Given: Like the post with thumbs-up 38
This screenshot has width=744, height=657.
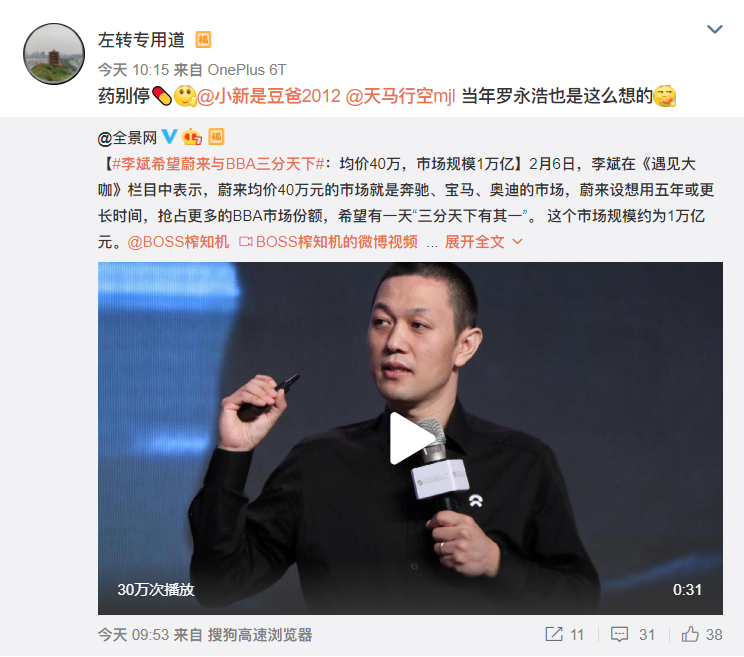Looking at the screenshot, I should pos(702,634).
